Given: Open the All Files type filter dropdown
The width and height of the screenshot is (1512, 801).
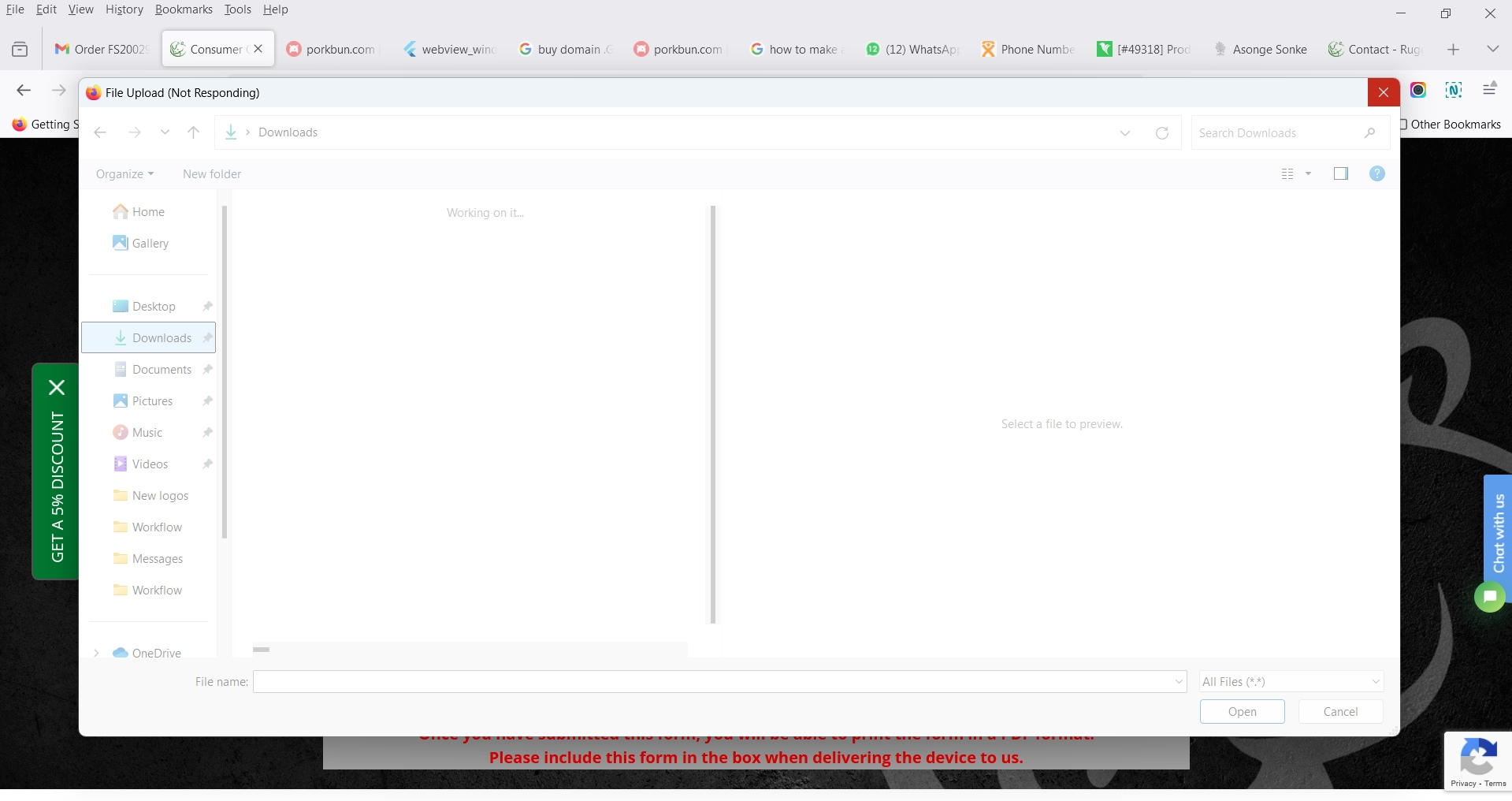Looking at the screenshot, I should [x=1291, y=682].
